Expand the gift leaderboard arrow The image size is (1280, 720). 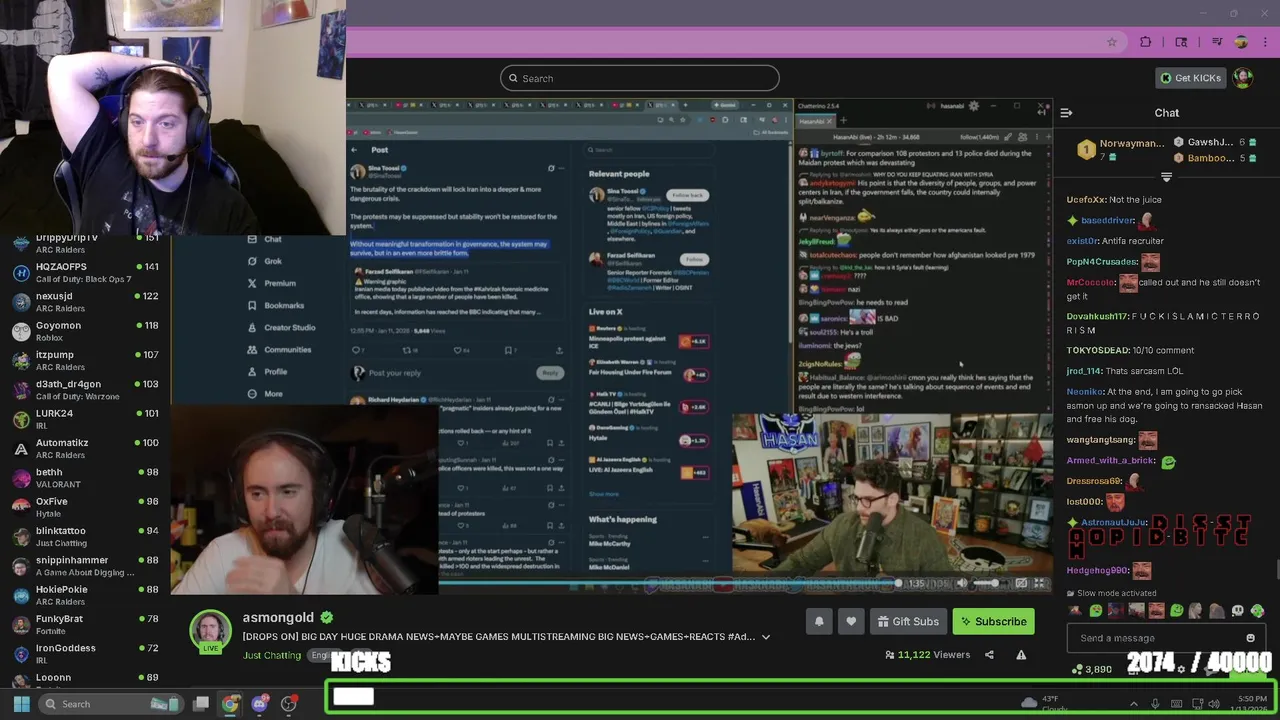click(1166, 177)
